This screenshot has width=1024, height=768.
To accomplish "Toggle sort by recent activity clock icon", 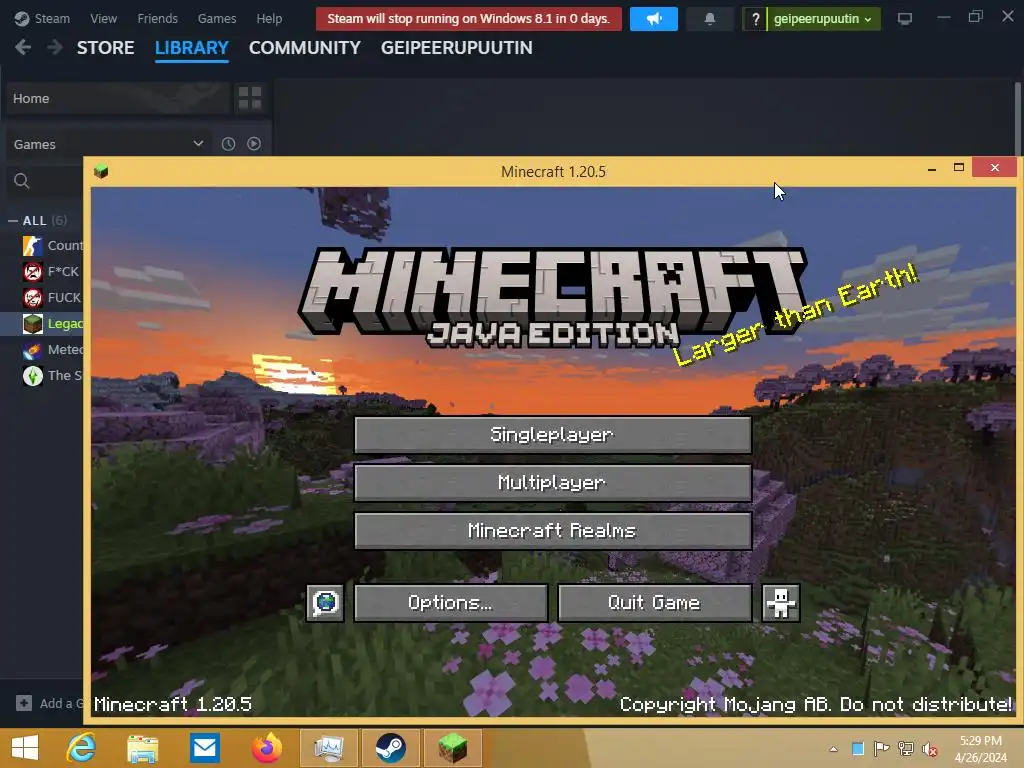I will tap(228, 144).
